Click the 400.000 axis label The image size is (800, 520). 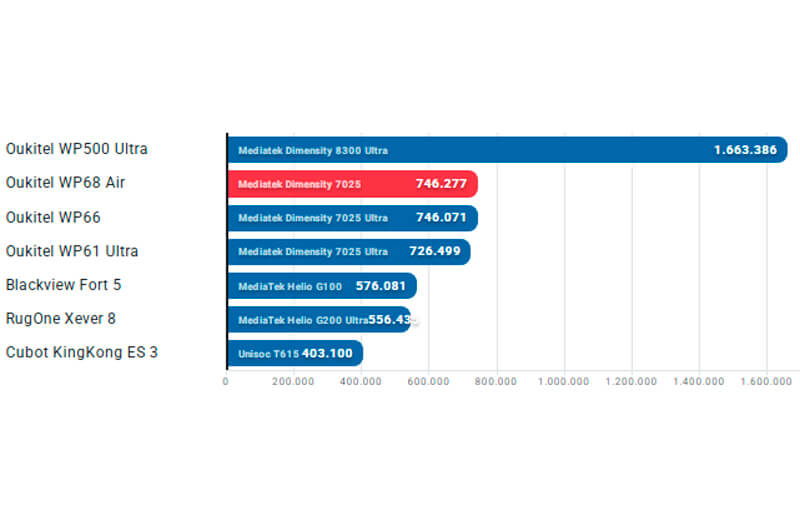click(361, 381)
